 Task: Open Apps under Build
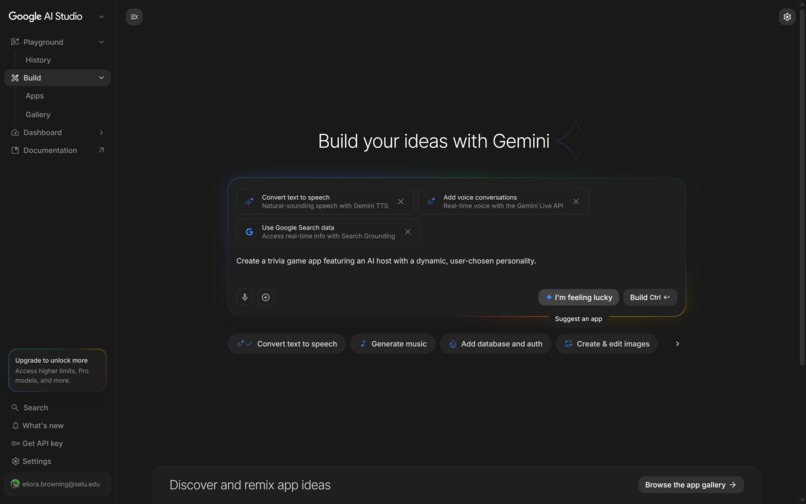click(34, 96)
